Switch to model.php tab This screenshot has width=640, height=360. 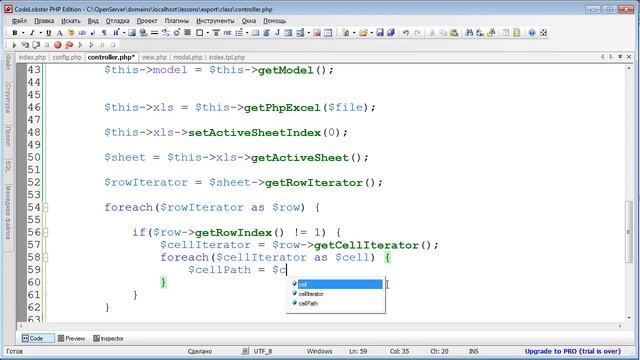click(x=188, y=58)
